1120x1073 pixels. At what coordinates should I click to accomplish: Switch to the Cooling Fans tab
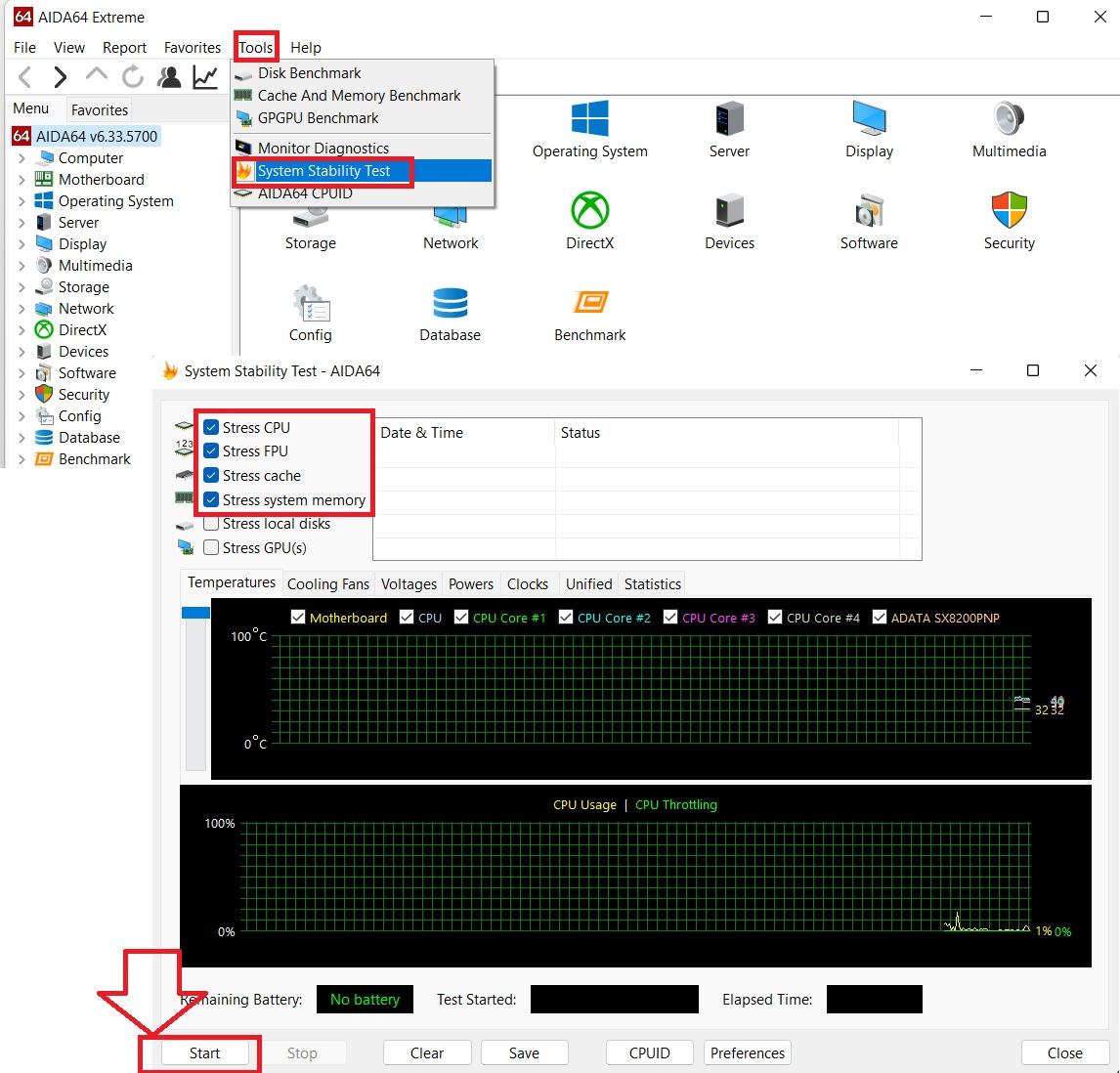327,583
